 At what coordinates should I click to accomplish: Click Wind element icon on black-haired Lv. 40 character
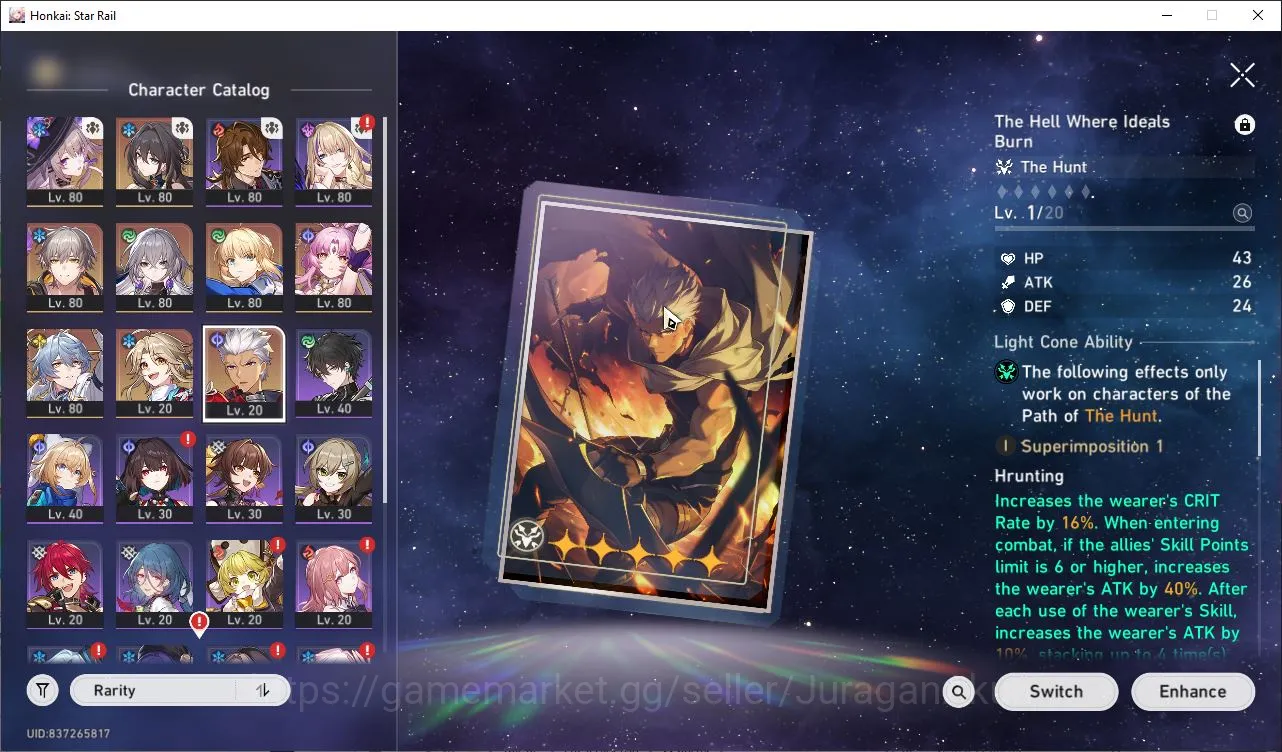click(x=307, y=341)
